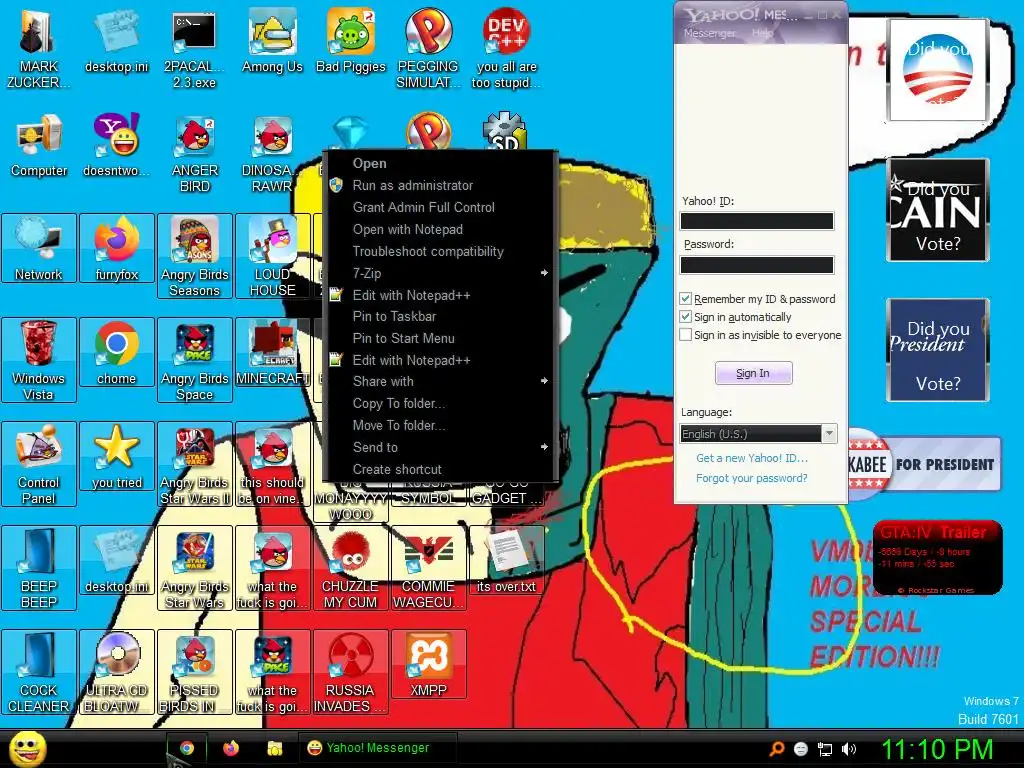The width and height of the screenshot is (1024, 768).
Task: Select the LOUD HOUSE icon
Action: coord(272,256)
